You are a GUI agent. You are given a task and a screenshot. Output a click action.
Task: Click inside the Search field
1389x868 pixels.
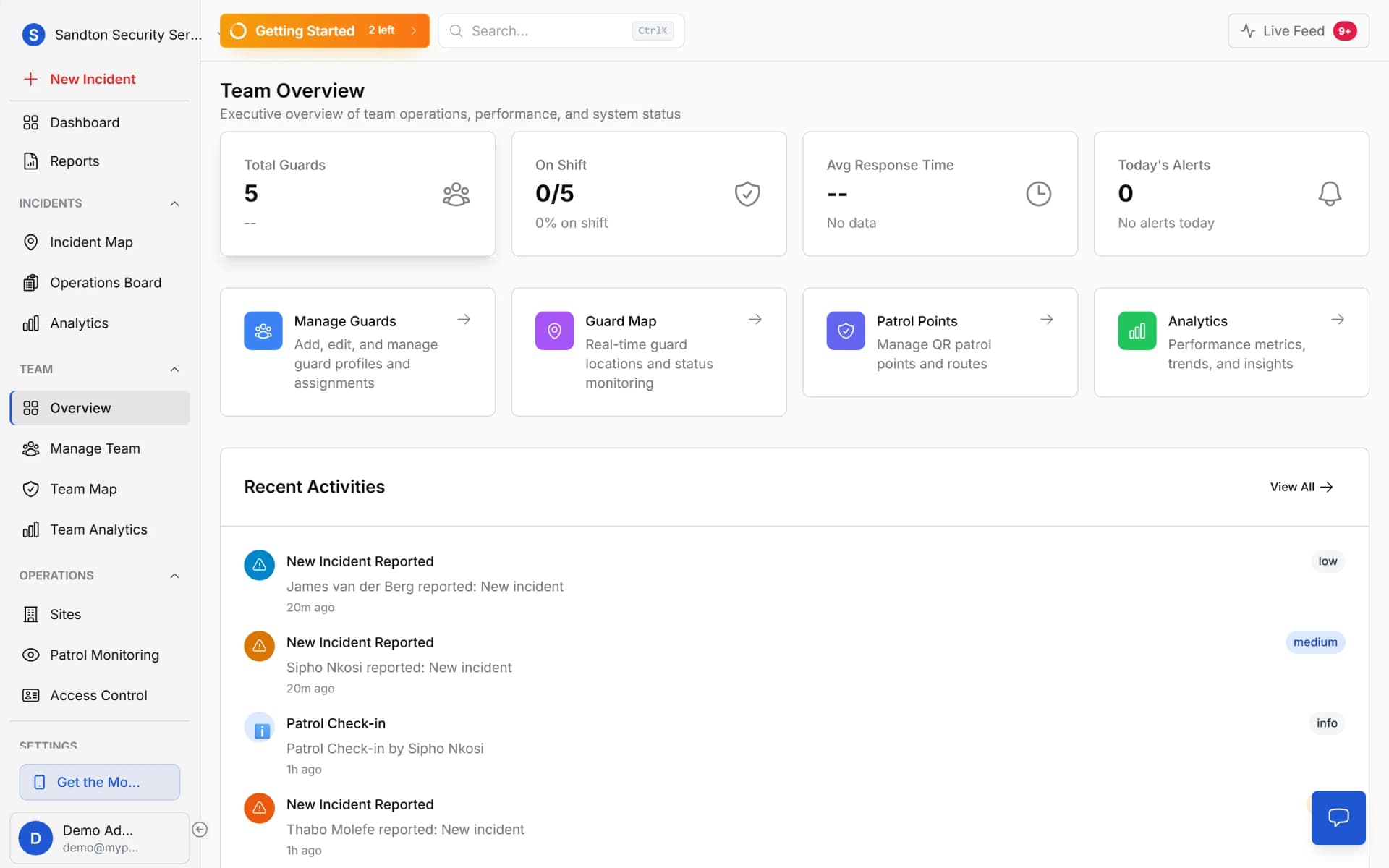click(x=550, y=30)
